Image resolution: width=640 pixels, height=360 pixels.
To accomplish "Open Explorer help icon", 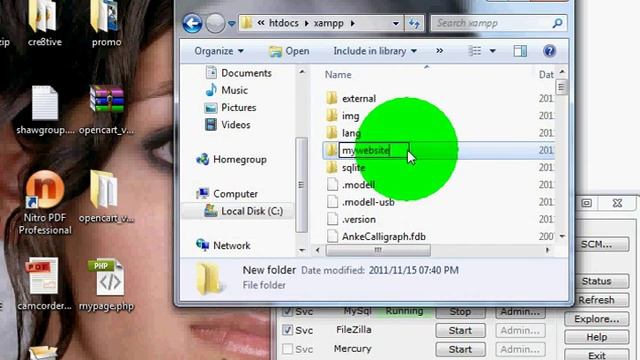I will coord(549,51).
